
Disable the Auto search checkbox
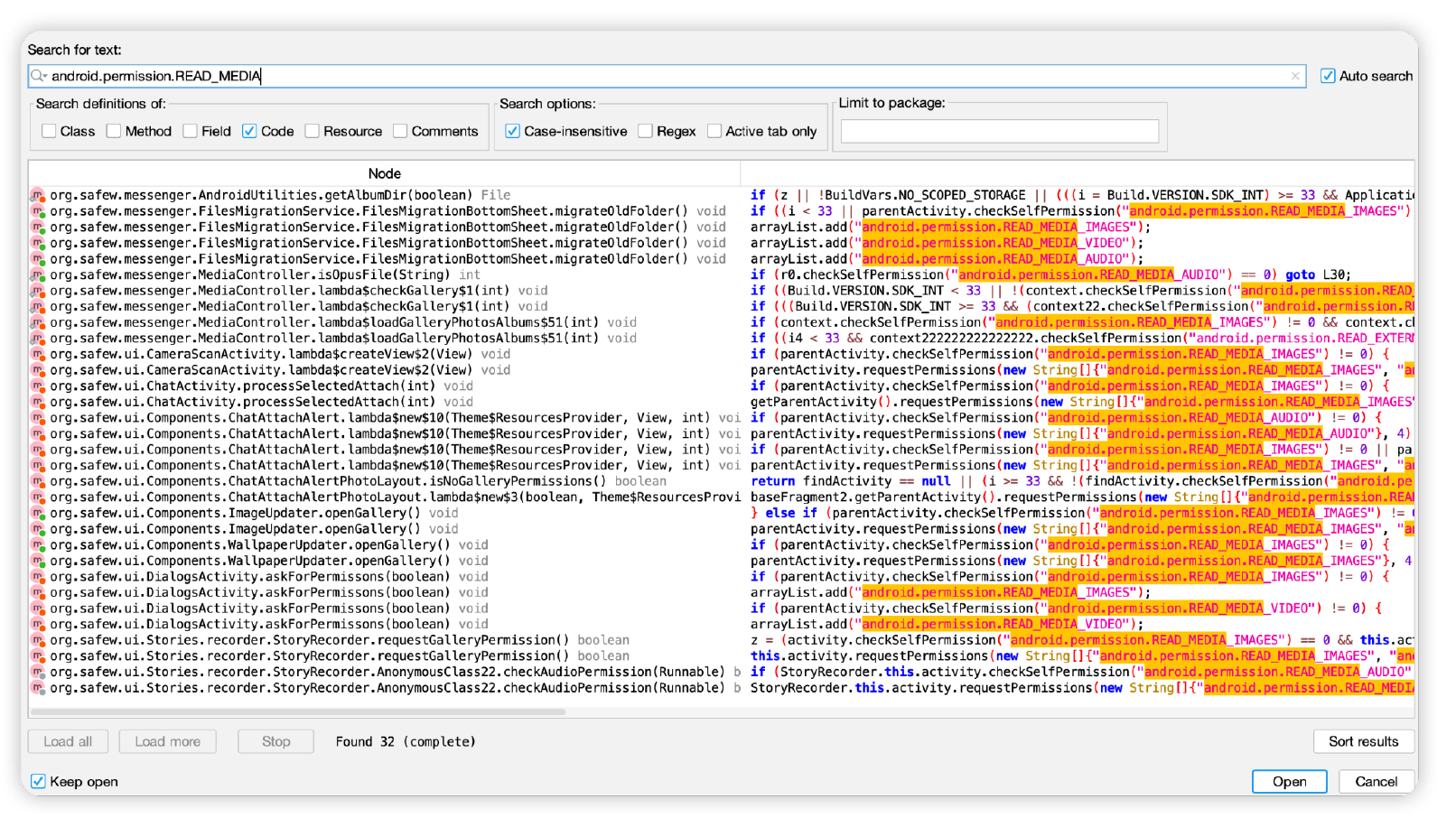point(1328,76)
